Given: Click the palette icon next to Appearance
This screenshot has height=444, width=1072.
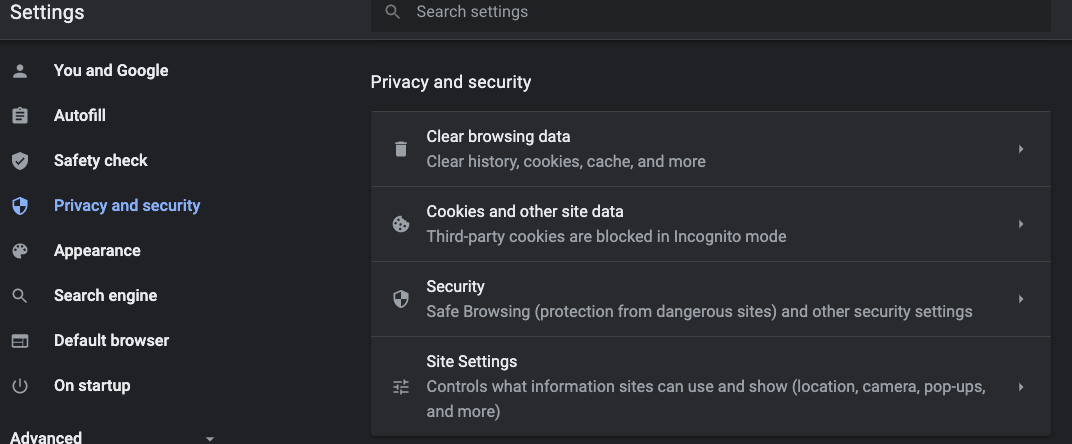Looking at the screenshot, I should coord(19,251).
